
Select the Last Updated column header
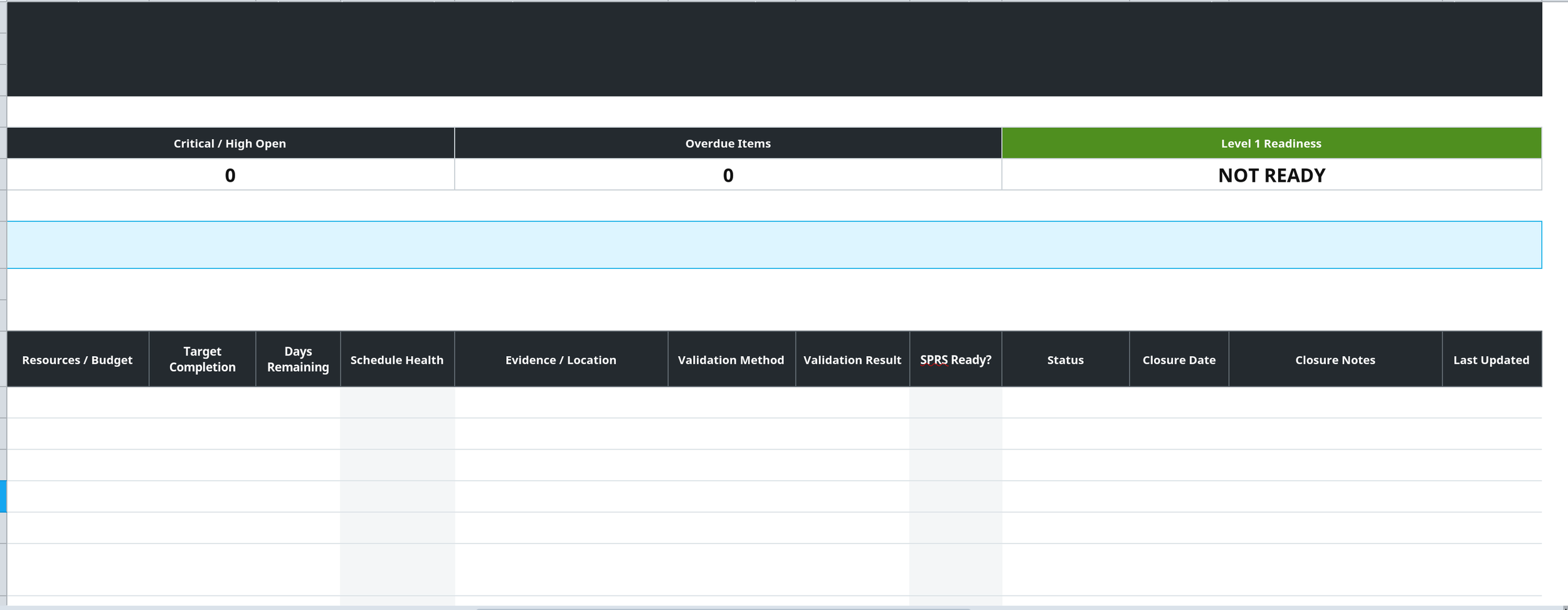coord(1491,359)
